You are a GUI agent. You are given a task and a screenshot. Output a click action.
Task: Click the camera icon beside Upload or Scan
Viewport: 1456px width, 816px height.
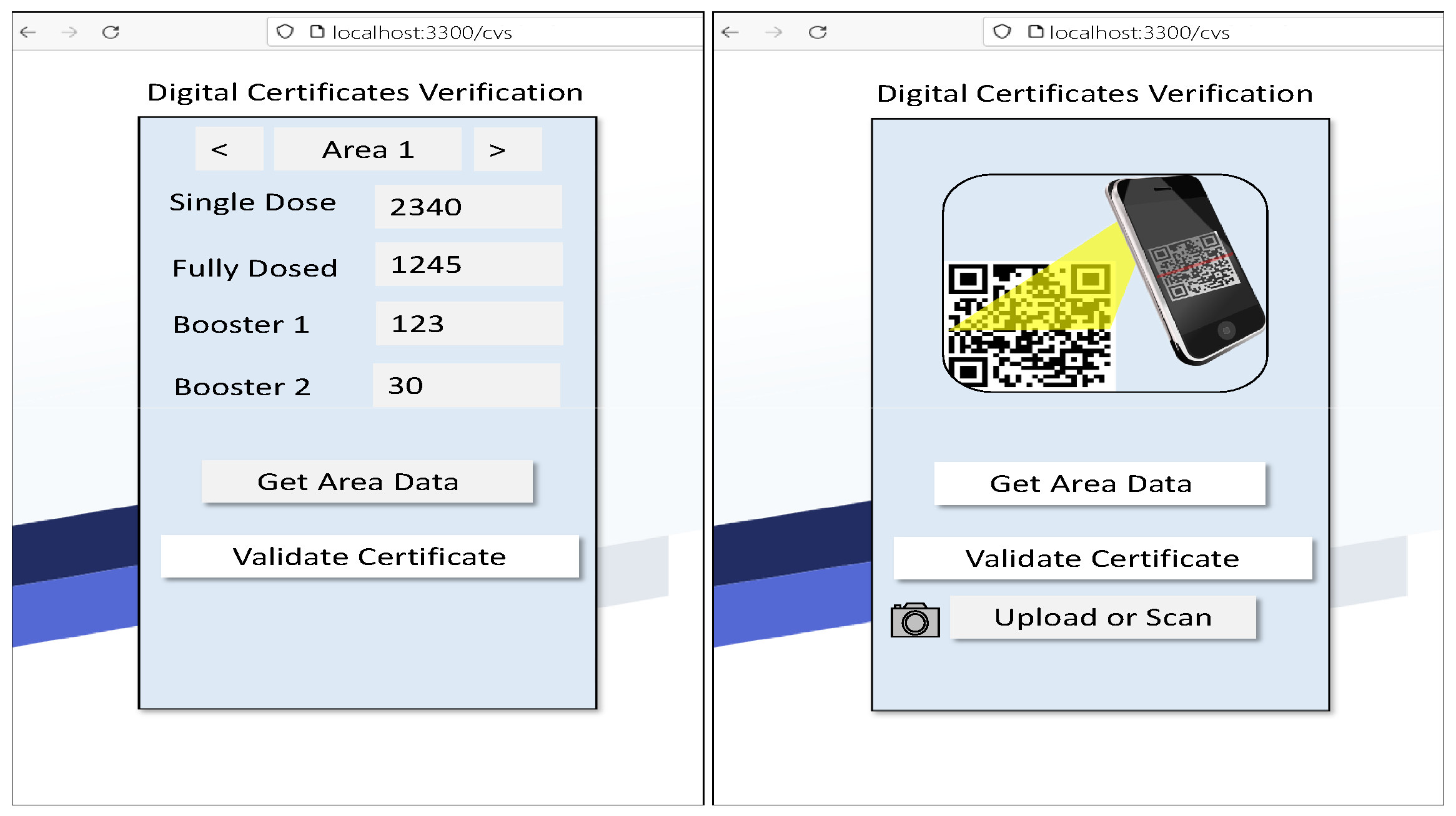pos(914,620)
